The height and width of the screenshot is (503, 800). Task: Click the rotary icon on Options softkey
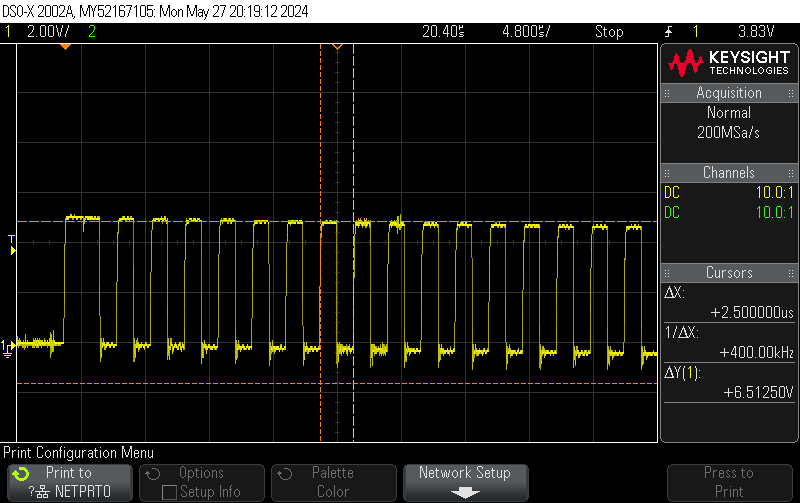(153, 474)
